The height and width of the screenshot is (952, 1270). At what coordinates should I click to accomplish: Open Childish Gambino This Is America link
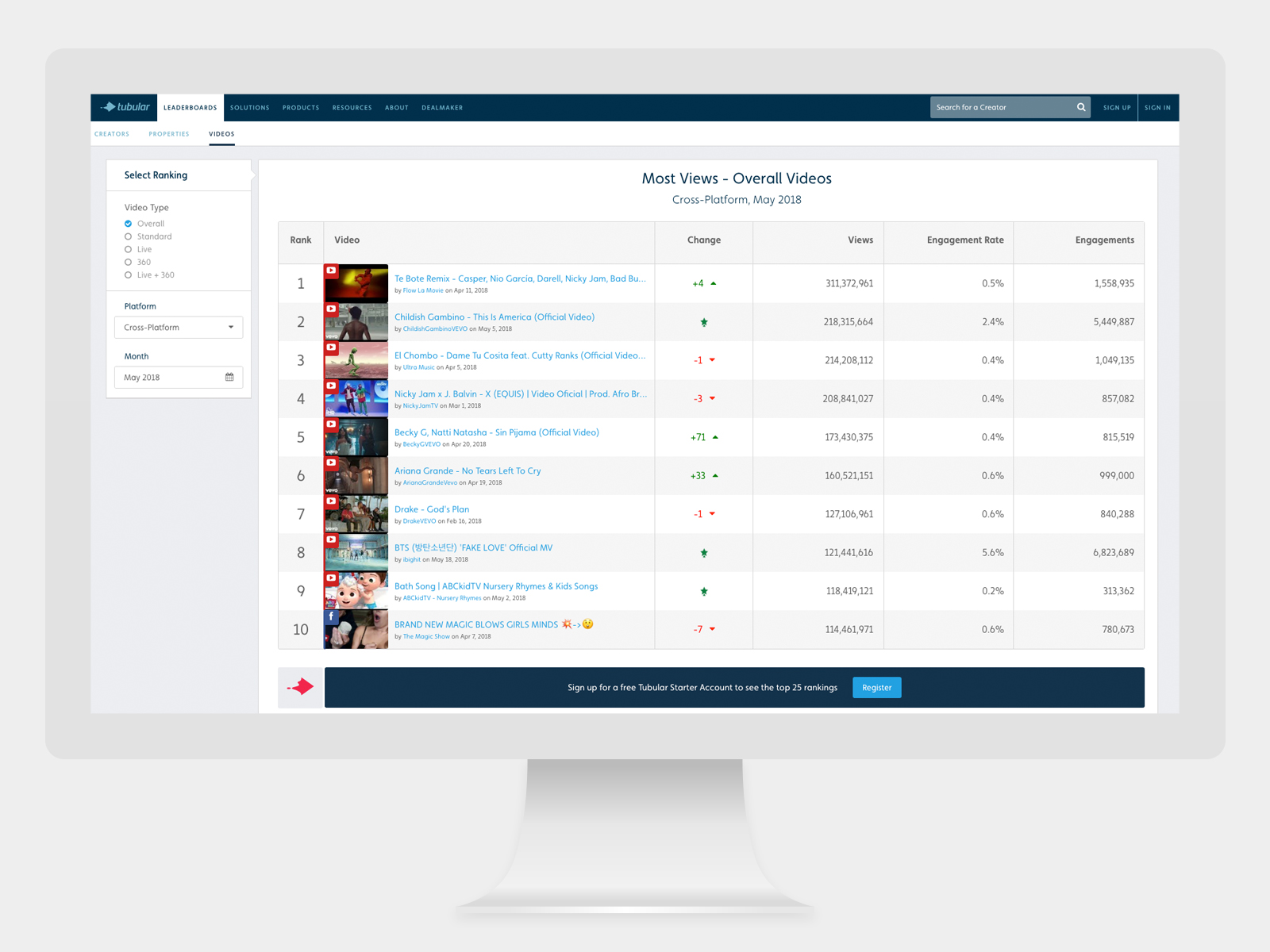coord(495,317)
